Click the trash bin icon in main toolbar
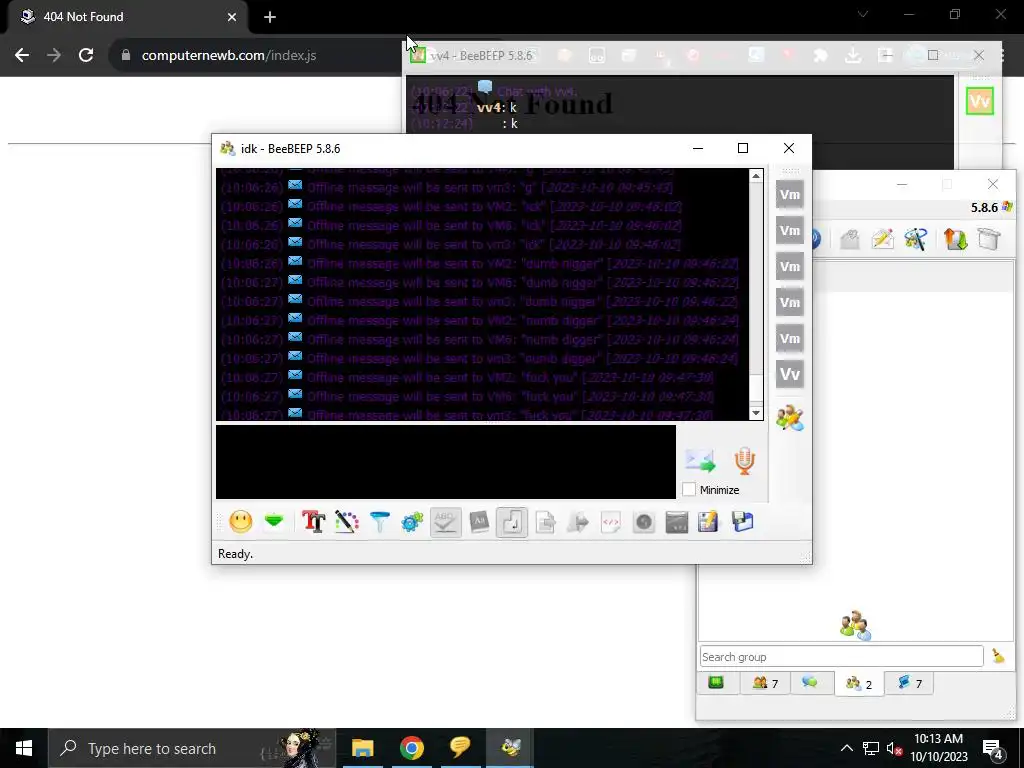 (x=989, y=239)
